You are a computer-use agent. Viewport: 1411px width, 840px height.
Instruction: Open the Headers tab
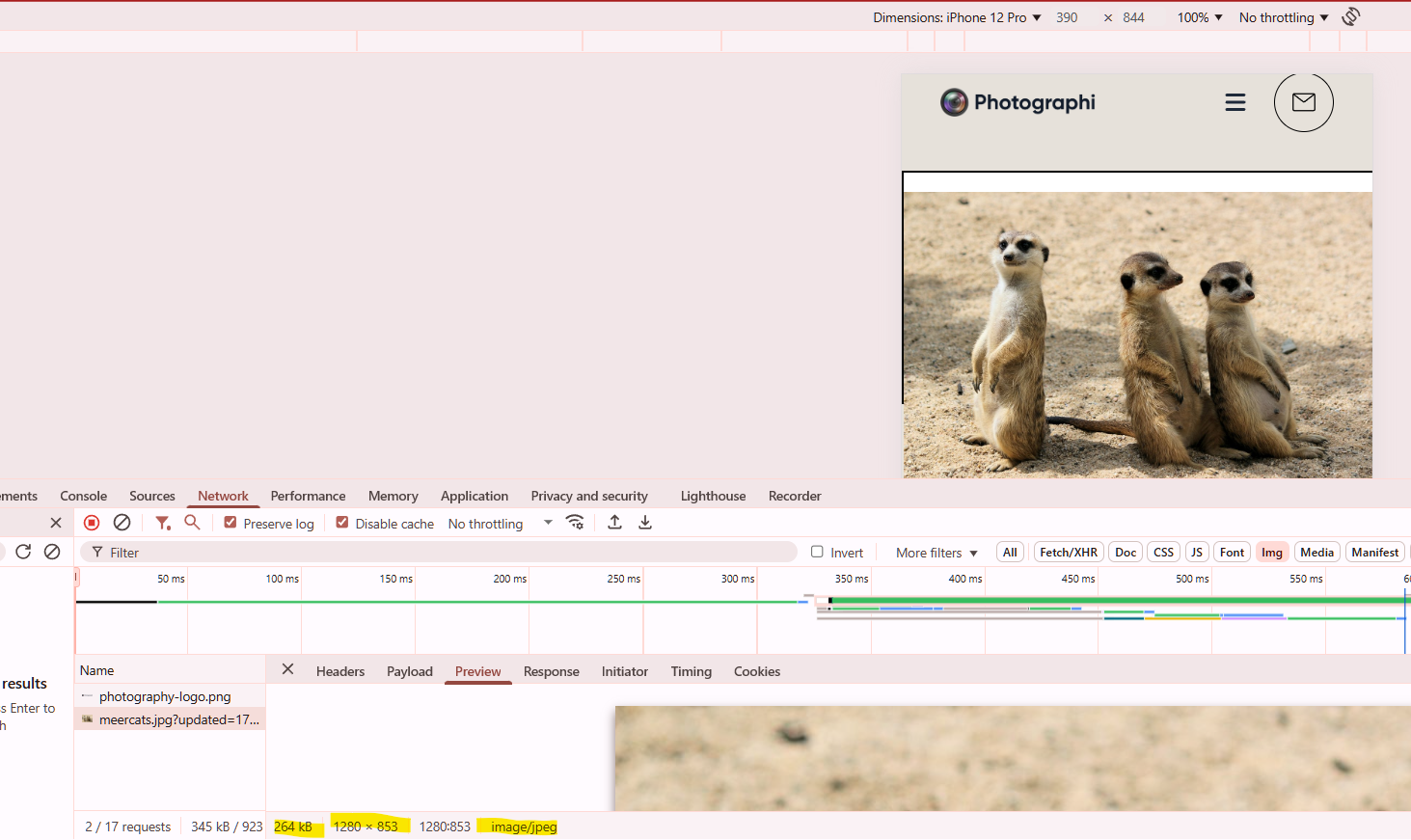click(x=340, y=671)
